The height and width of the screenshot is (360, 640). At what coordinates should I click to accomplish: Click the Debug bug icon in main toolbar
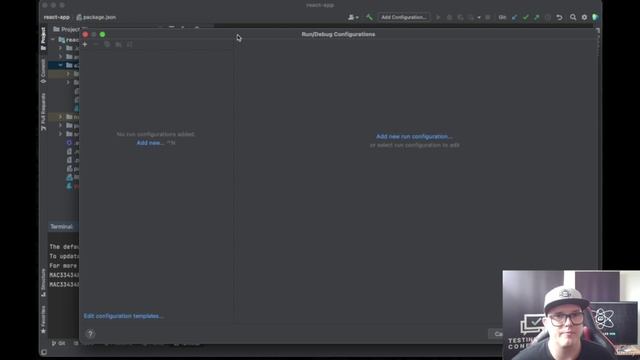click(x=449, y=17)
